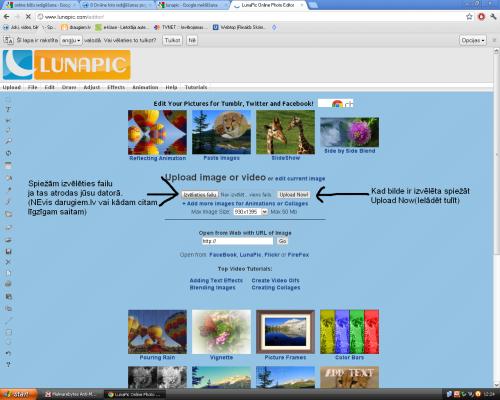Viewport: 500px width, 400px height.
Task: Stop page loading with the X button
Action: coord(28,16)
